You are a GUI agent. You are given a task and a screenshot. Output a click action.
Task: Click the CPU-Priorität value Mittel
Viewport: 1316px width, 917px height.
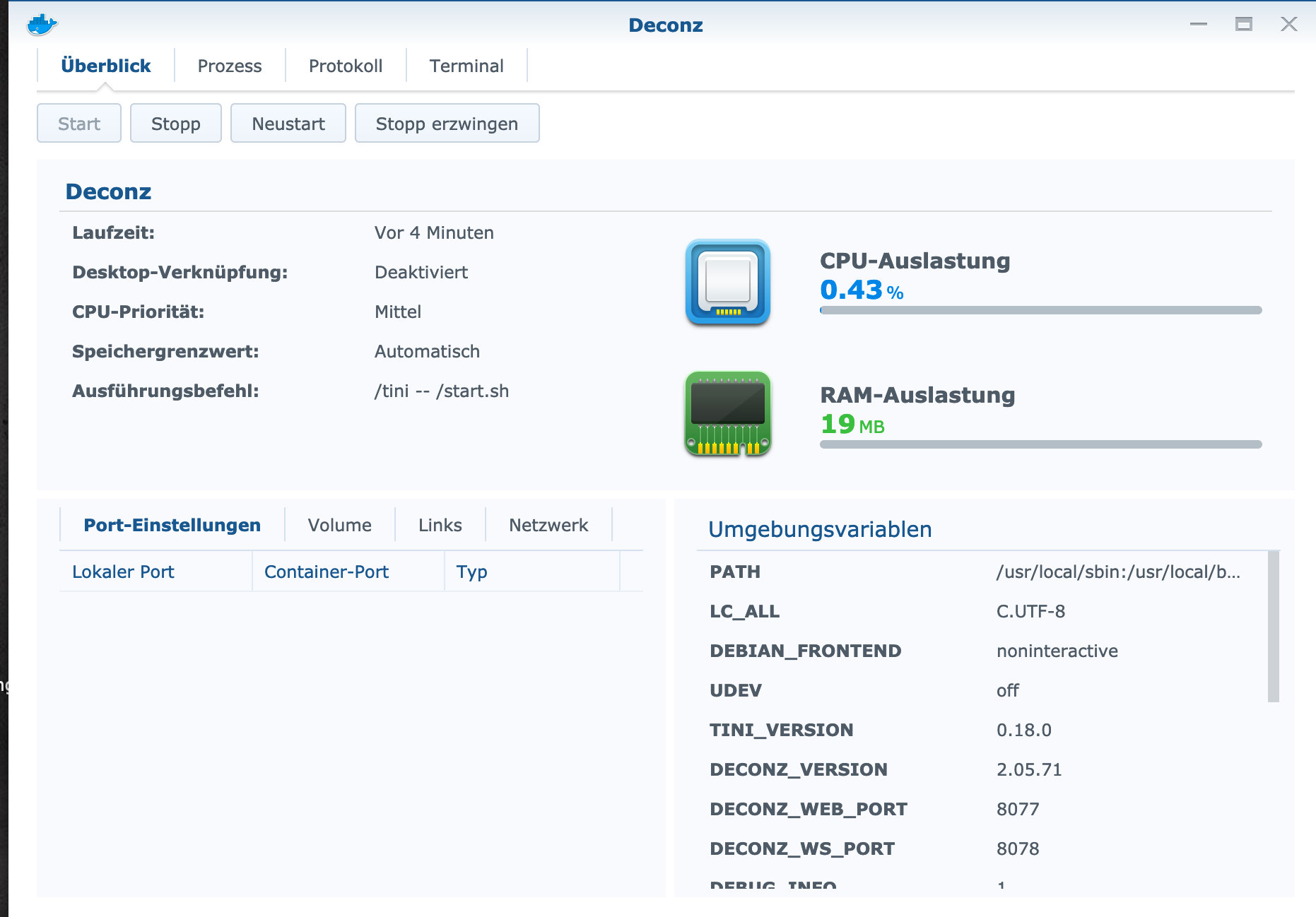[398, 312]
